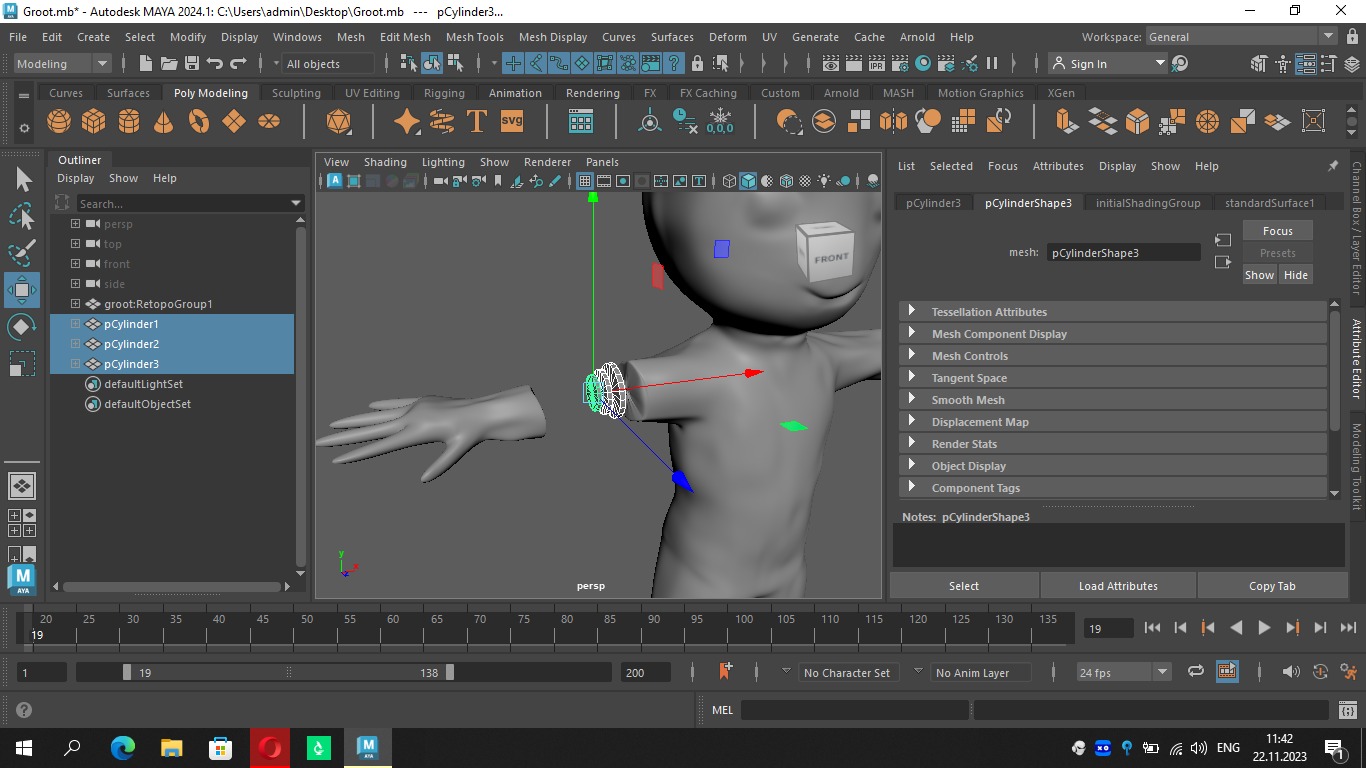This screenshot has height=768, width=1366.
Task: Open the 24 fps frame rate dropdown
Action: (x=1124, y=672)
